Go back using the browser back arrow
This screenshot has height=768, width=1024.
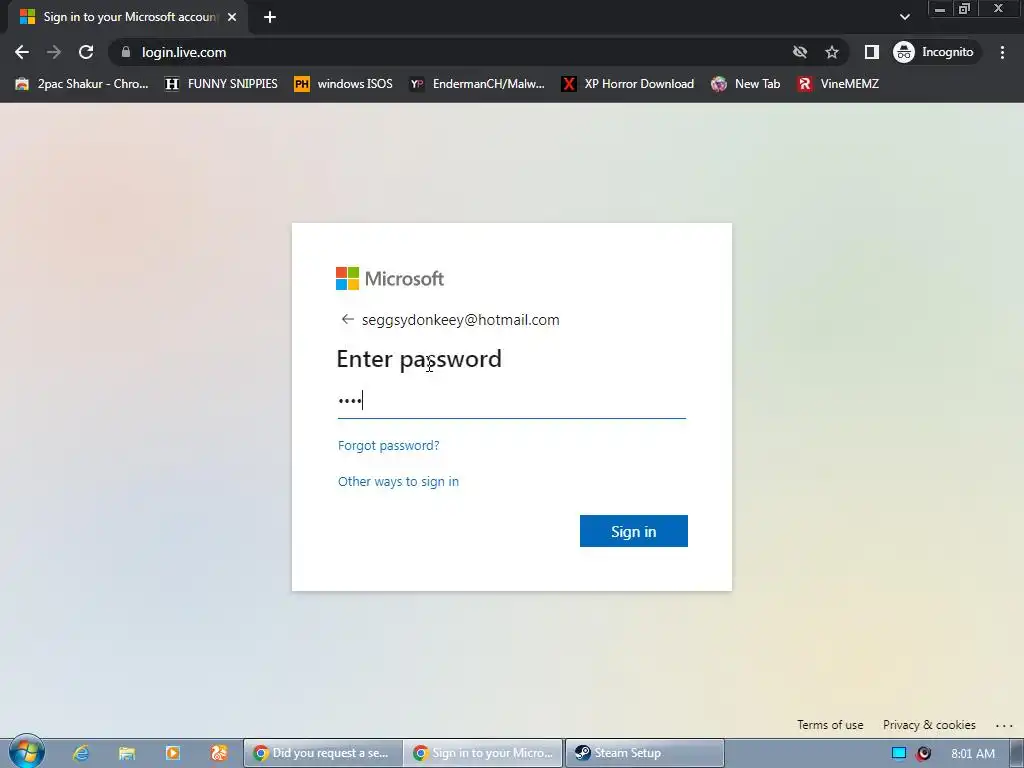click(22, 52)
